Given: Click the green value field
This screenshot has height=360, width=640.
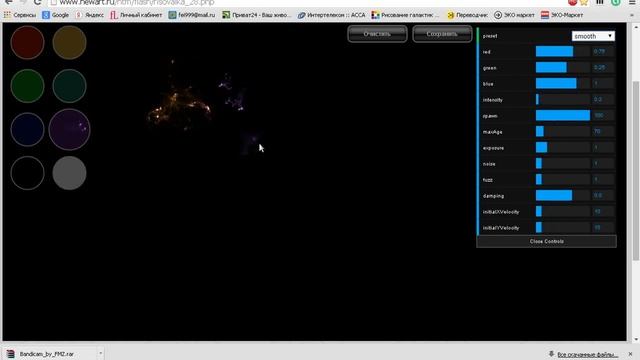Looking at the screenshot, I should (x=603, y=67).
